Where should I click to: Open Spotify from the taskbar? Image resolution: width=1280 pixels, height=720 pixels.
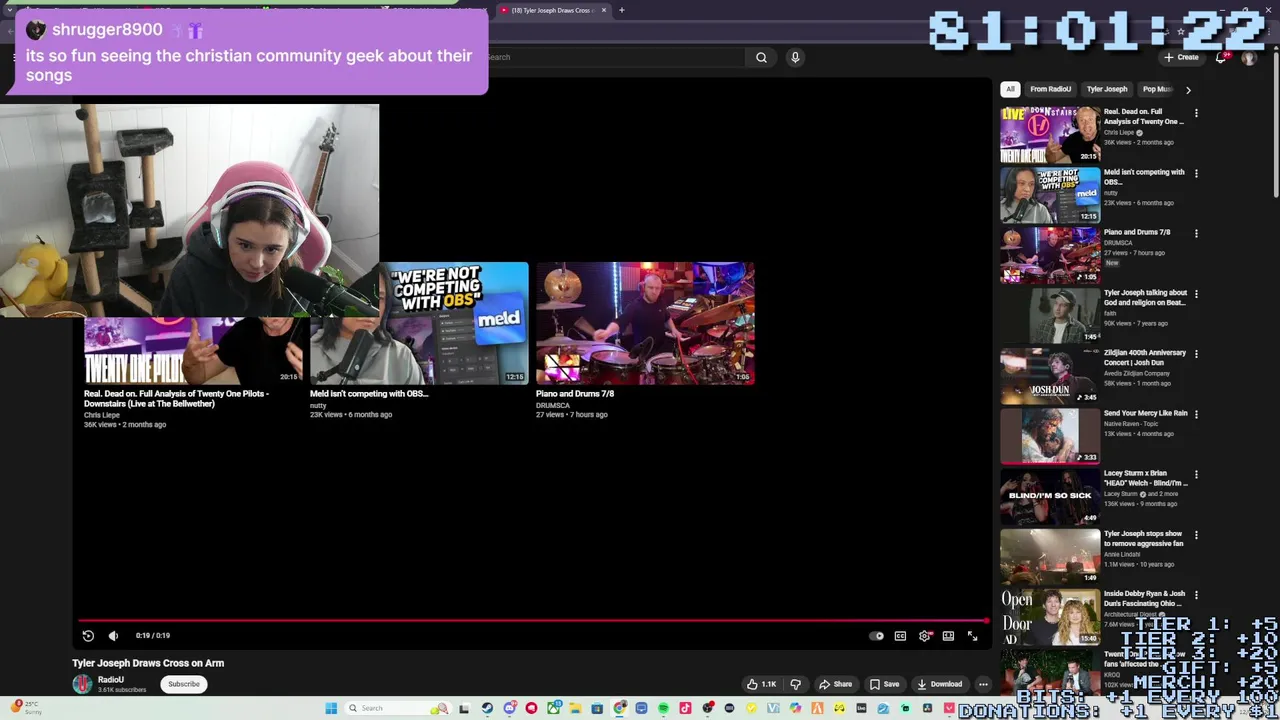tap(663, 708)
